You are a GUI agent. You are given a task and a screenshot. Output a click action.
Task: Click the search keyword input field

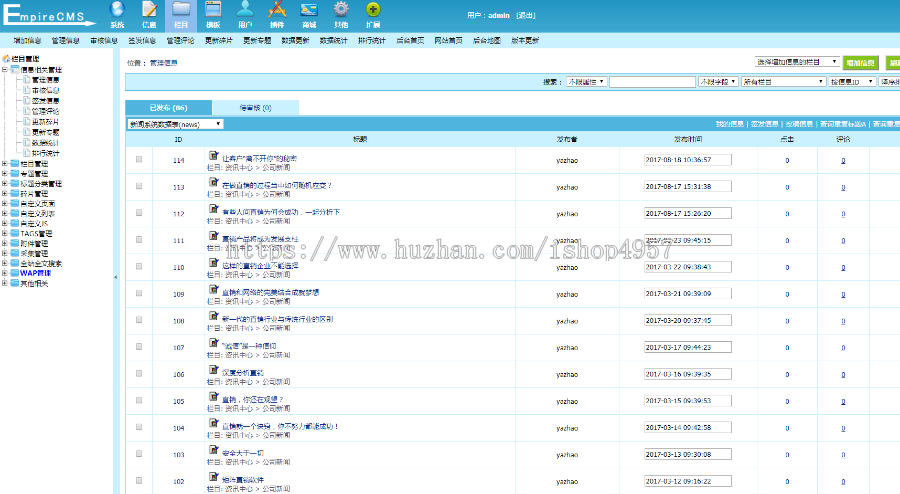(652, 82)
